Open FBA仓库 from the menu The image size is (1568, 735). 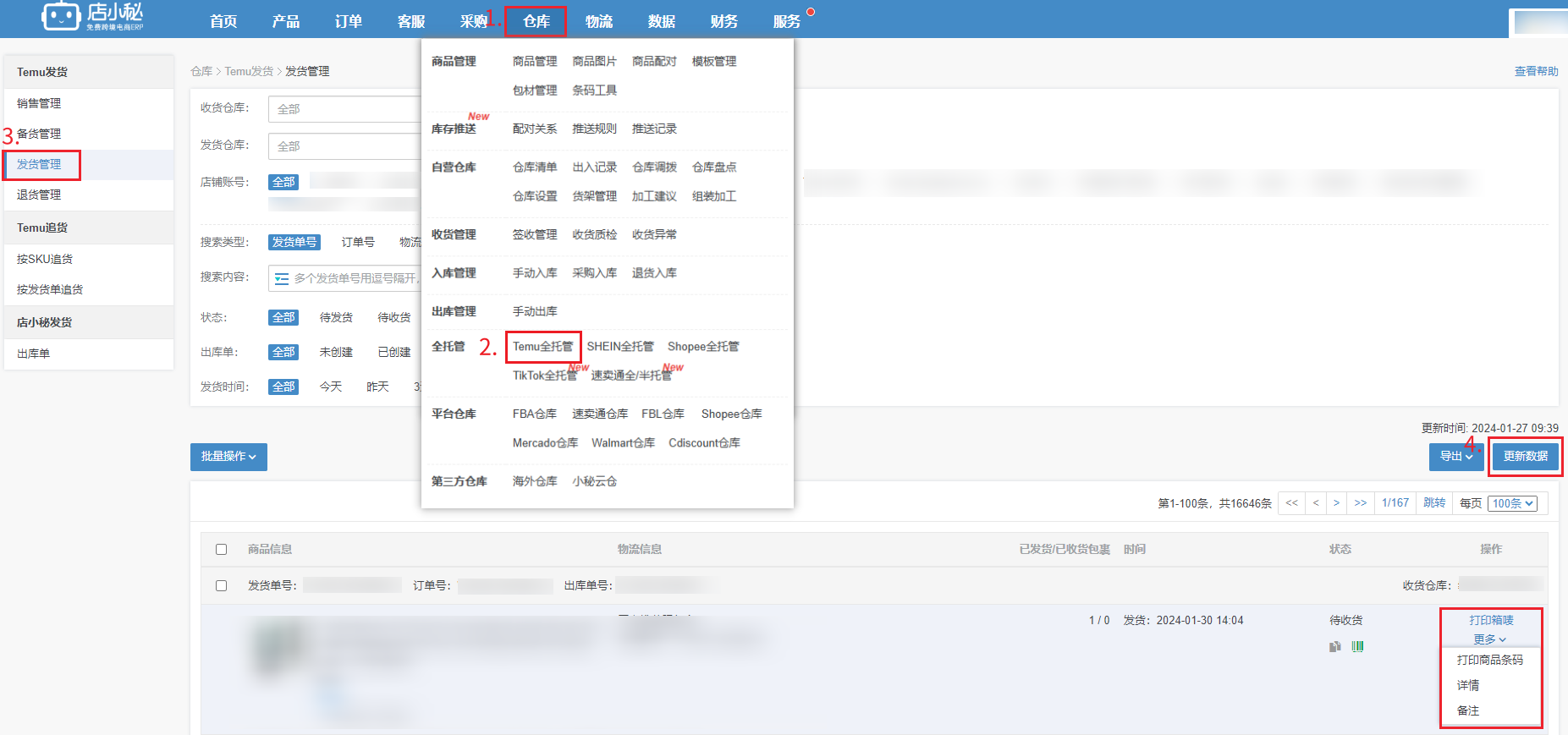point(535,414)
